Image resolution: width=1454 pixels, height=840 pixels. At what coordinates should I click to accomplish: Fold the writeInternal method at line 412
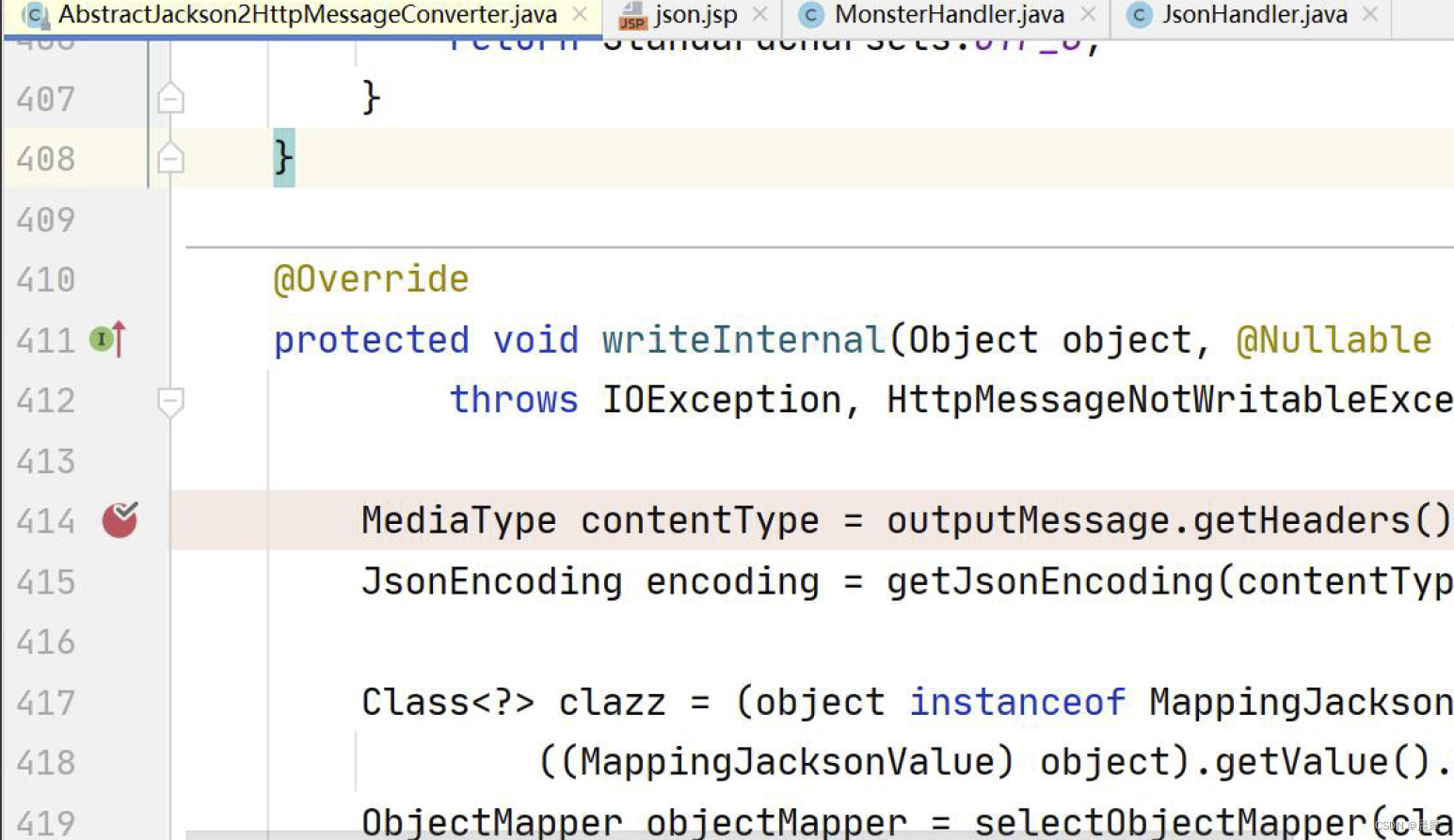pos(170,402)
